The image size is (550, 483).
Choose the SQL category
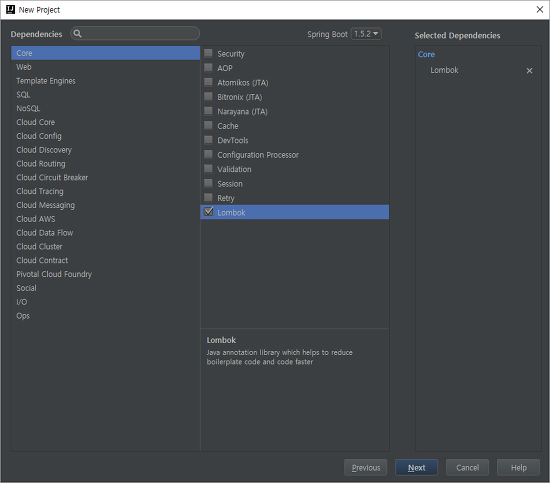pos(106,94)
